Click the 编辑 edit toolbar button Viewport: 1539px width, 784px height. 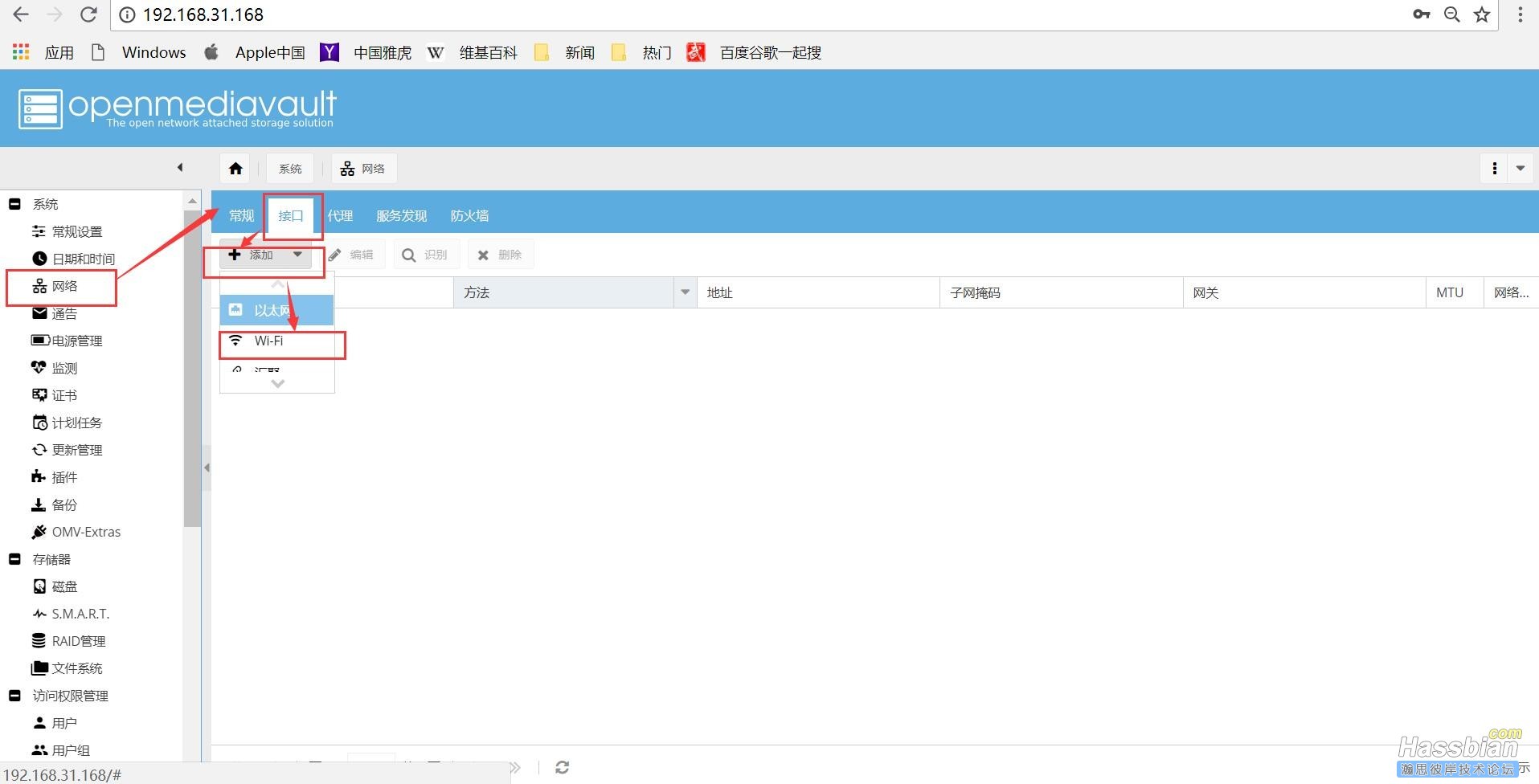[351, 255]
